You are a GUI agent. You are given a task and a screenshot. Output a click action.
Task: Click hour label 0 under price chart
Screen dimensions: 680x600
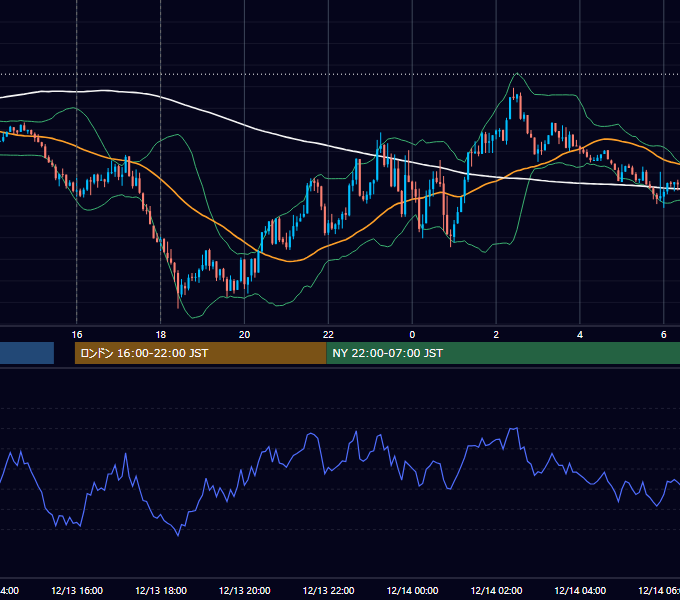412,335
